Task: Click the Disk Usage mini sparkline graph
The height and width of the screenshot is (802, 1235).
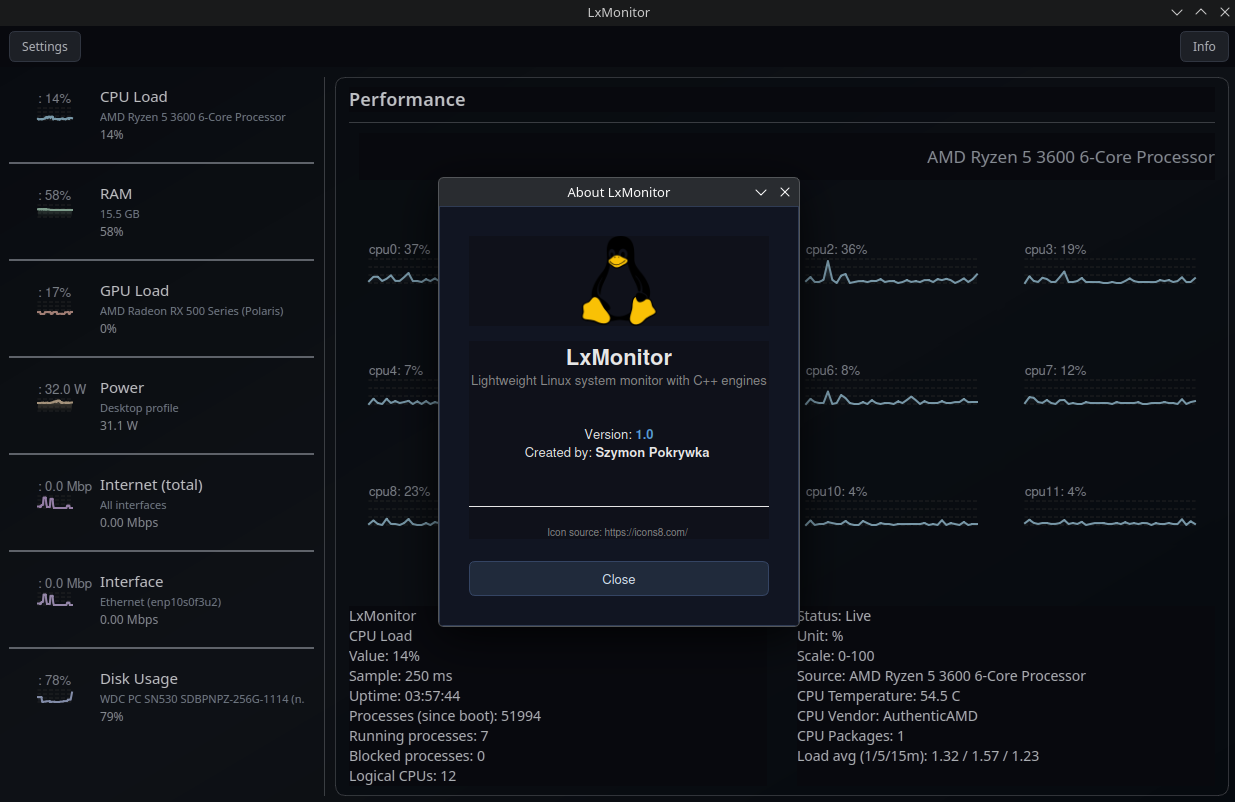Action: pos(55,697)
